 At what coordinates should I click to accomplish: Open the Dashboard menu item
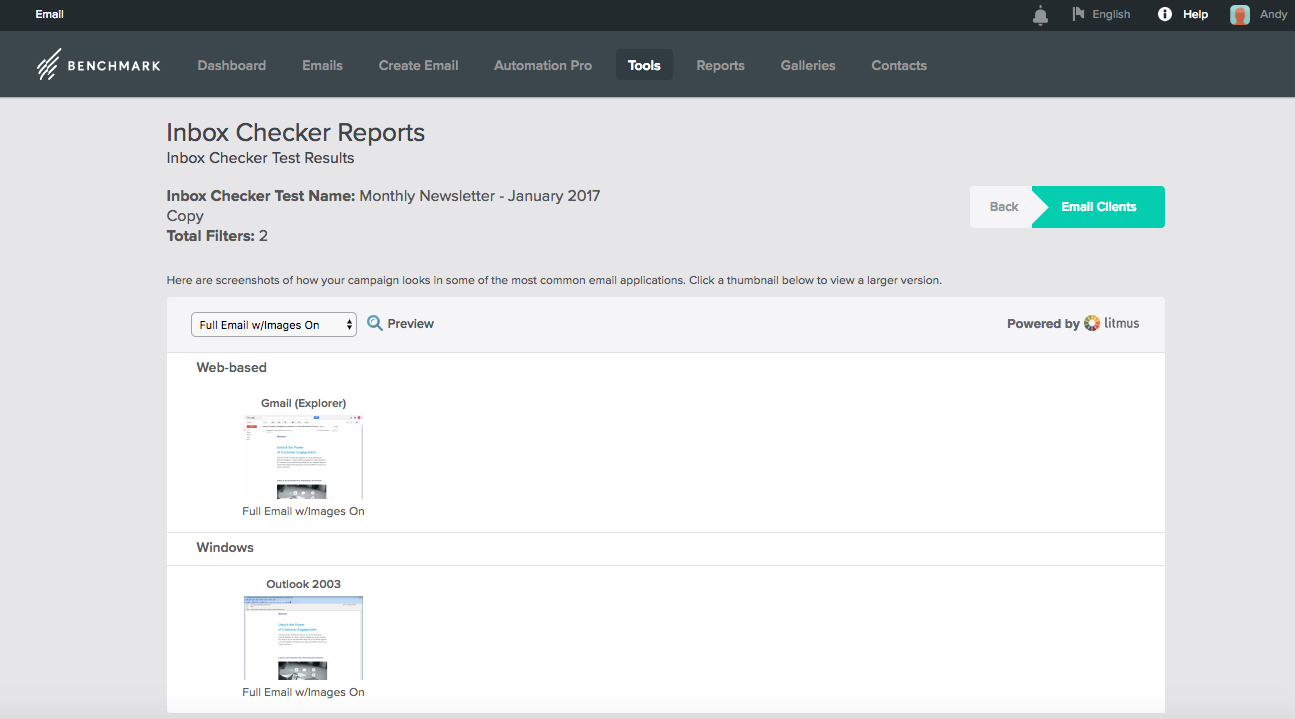pos(232,65)
